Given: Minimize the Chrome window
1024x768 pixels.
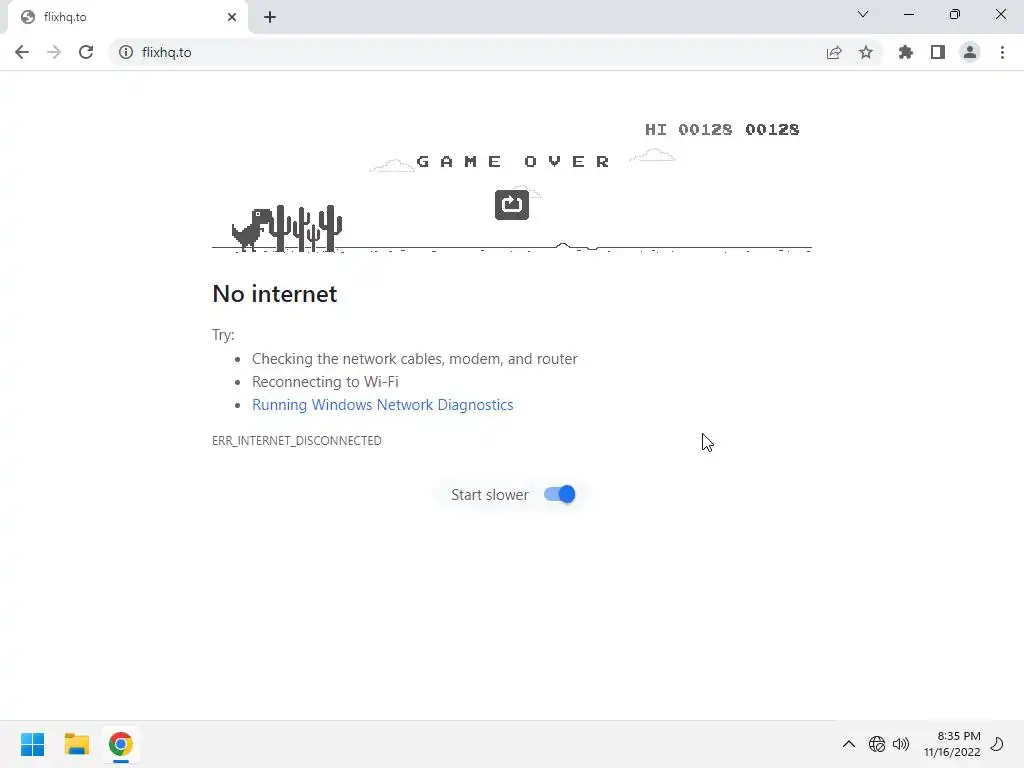Looking at the screenshot, I should [x=908, y=14].
